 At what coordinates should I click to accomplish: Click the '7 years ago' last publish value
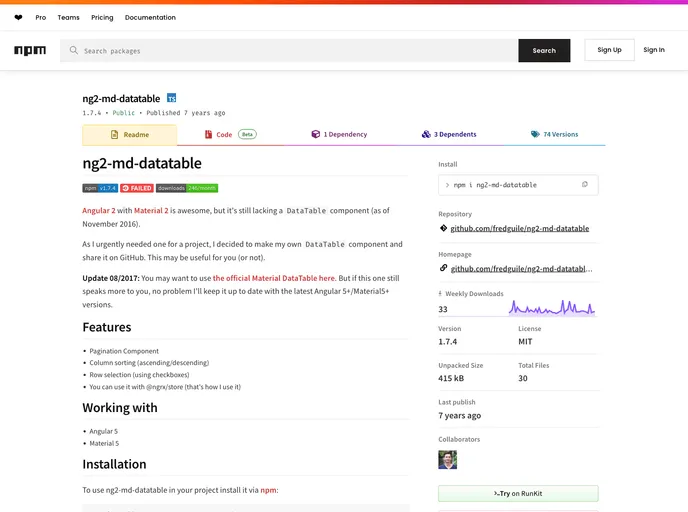(459, 415)
